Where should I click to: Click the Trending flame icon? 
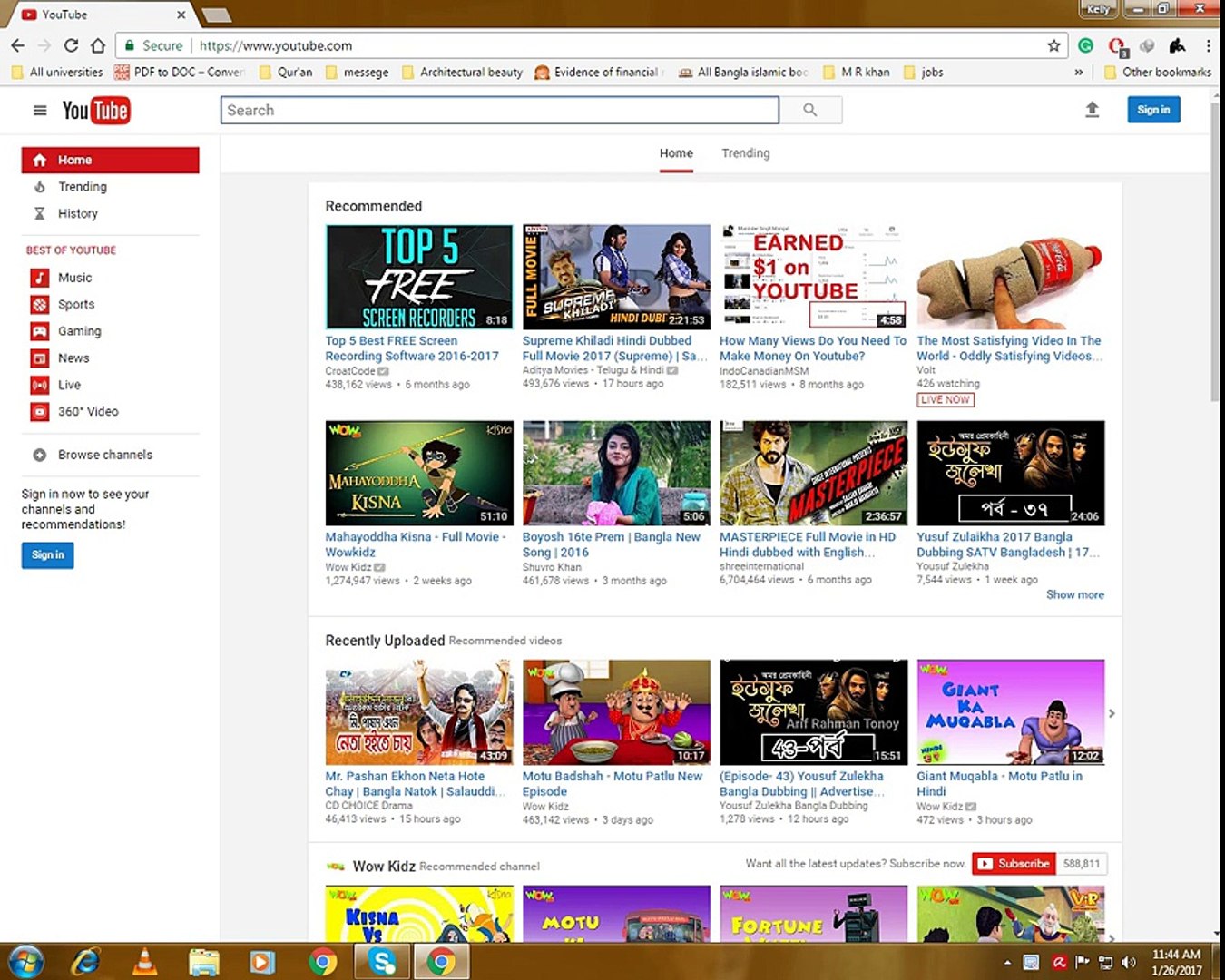[39, 187]
